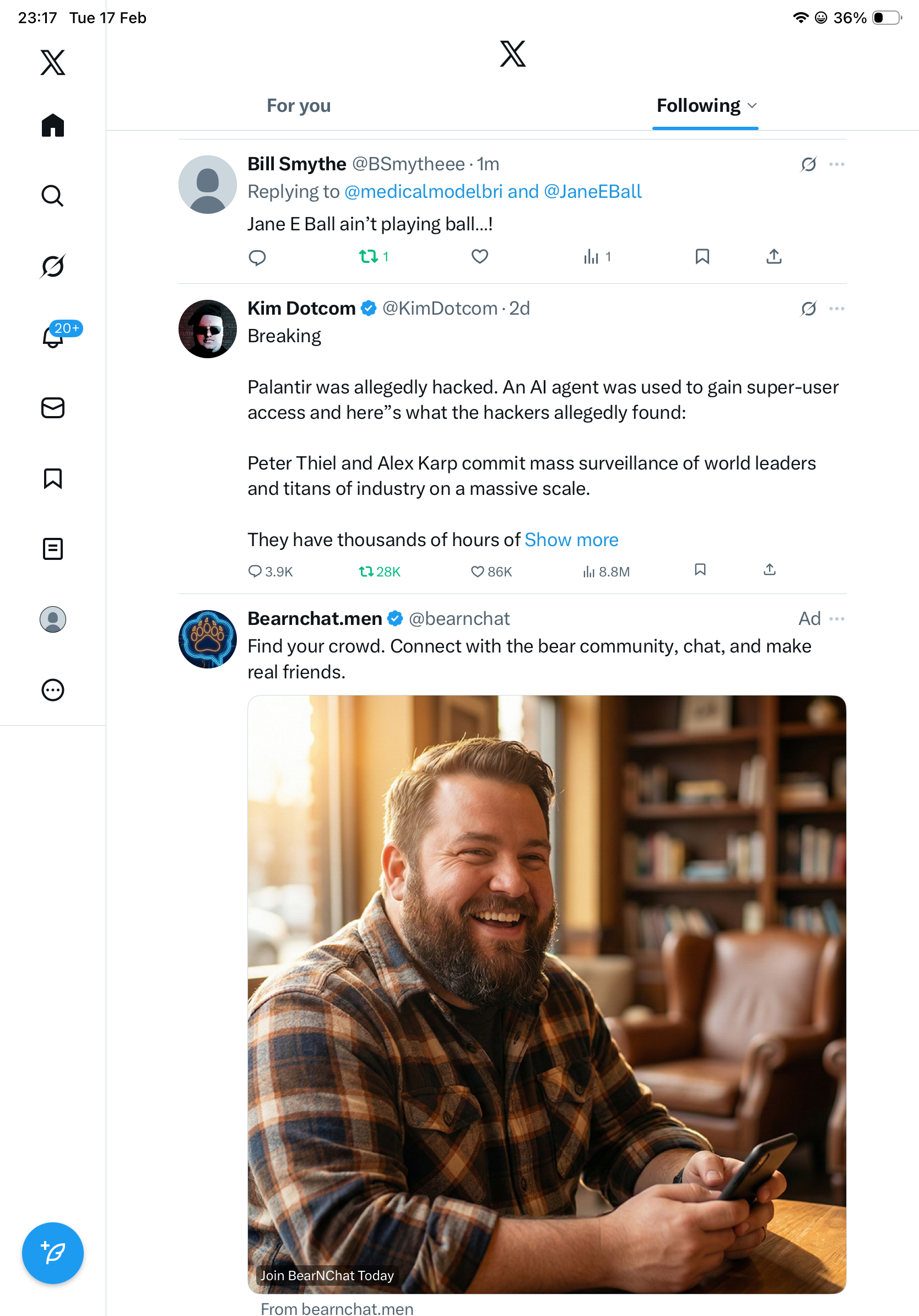
Task: Open the @medicalmodelbri mention link
Action: [423, 191]
